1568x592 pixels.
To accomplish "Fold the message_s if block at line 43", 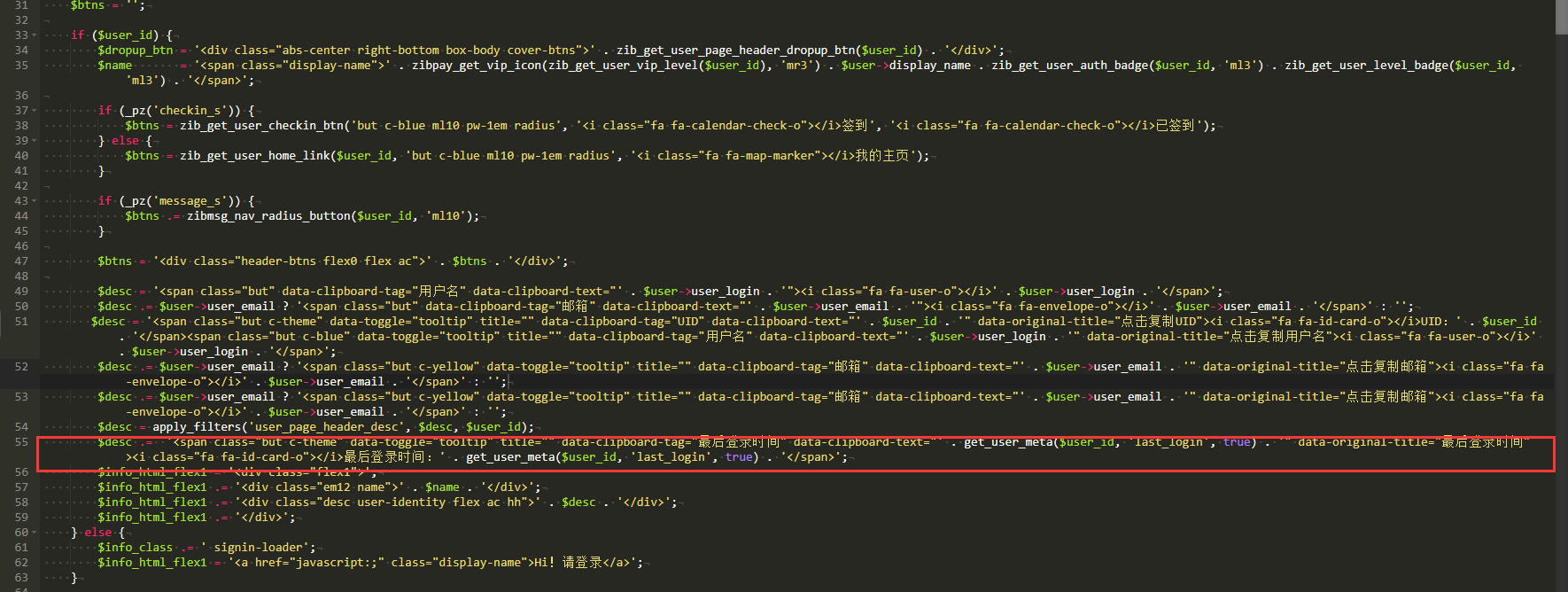I will (x=35, y=201).
